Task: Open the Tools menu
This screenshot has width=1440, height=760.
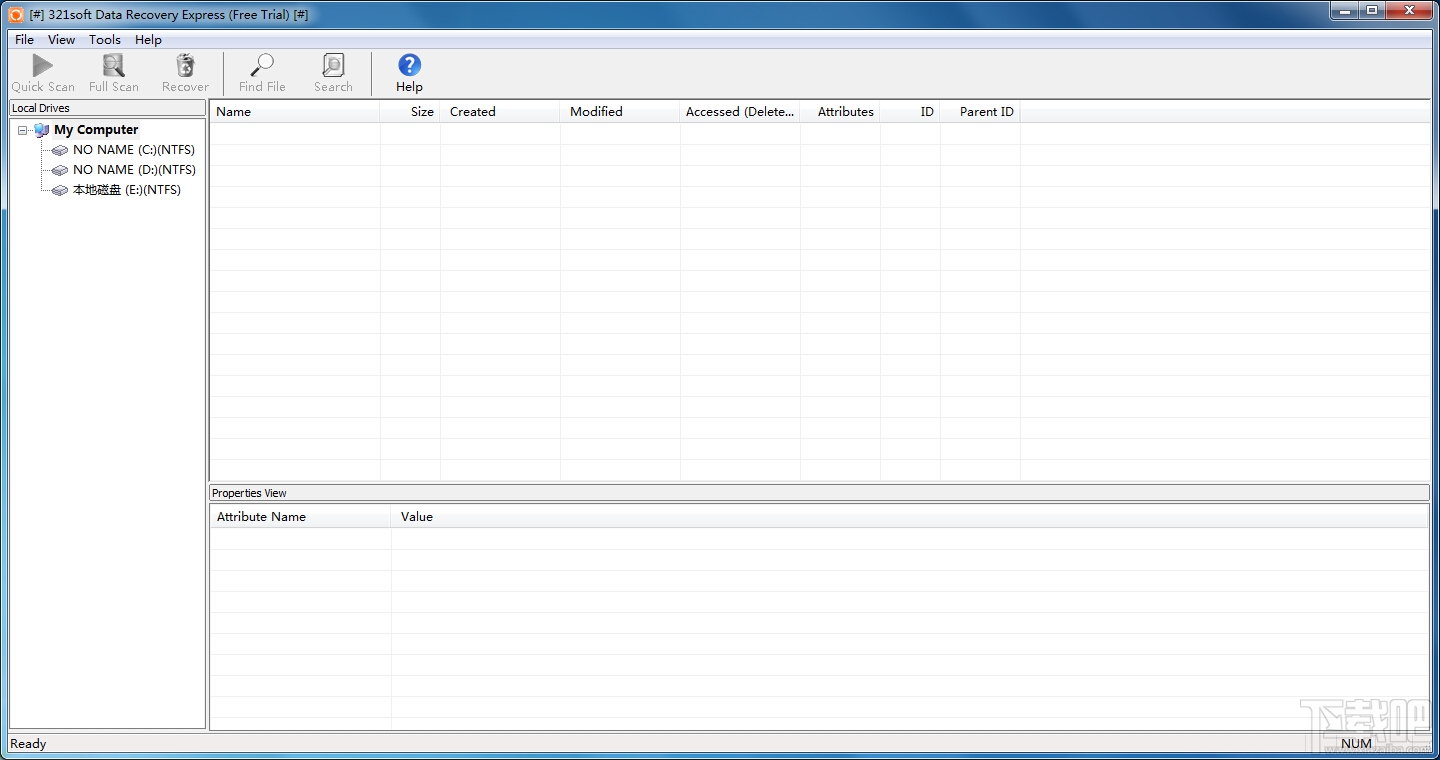Action: (105, 40)
